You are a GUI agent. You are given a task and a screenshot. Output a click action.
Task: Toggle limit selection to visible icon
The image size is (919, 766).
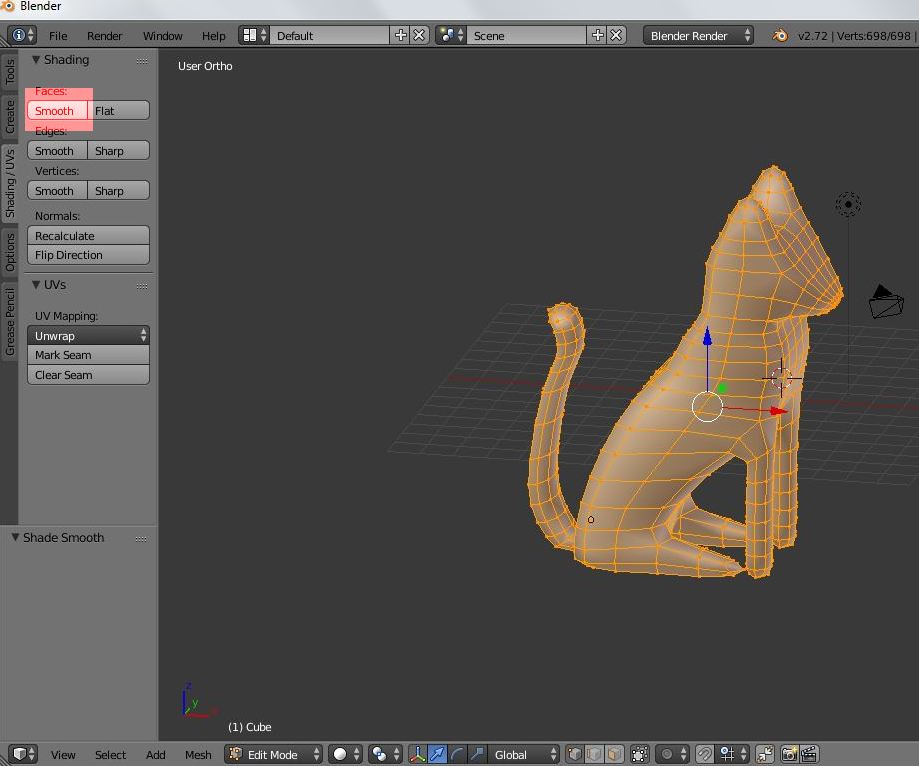click(640, 754)
